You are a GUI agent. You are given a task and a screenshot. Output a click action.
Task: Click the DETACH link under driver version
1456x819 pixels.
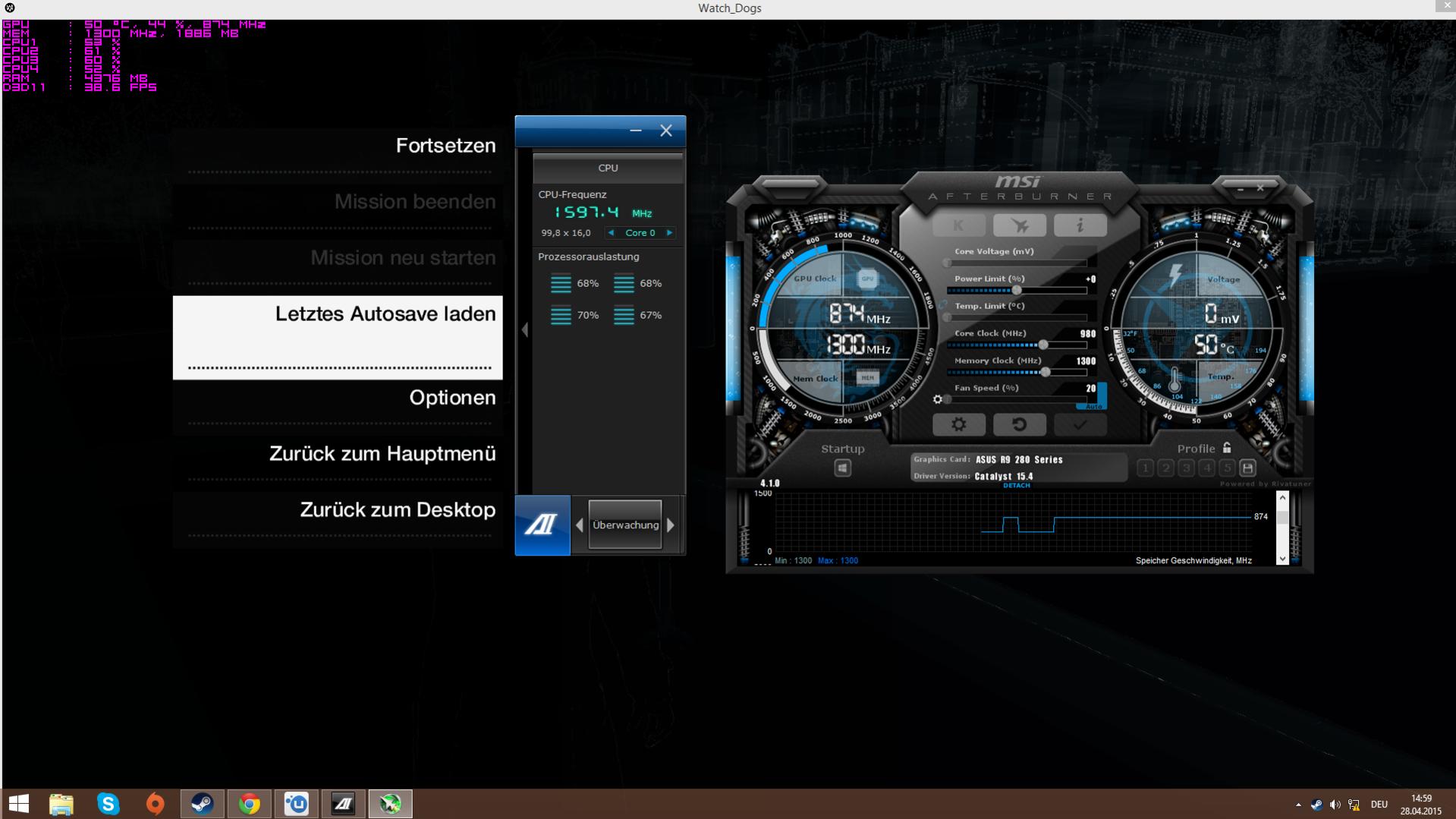(x=1016, y=486)
